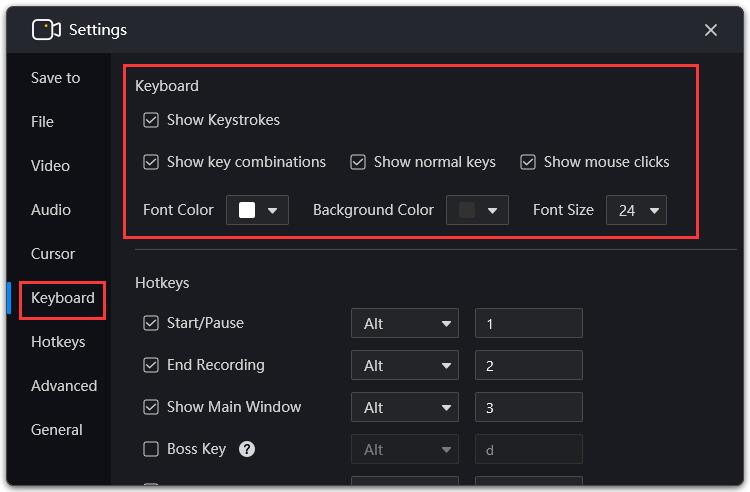Select the Save to sidebar item
The width and height of the screenshot is (750, 492).
tap(55, 78)
